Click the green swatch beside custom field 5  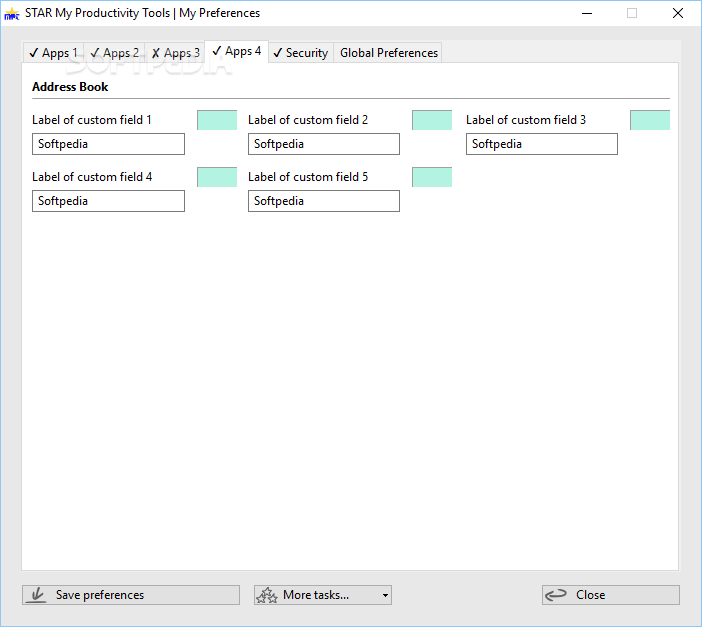click(432, 177)
